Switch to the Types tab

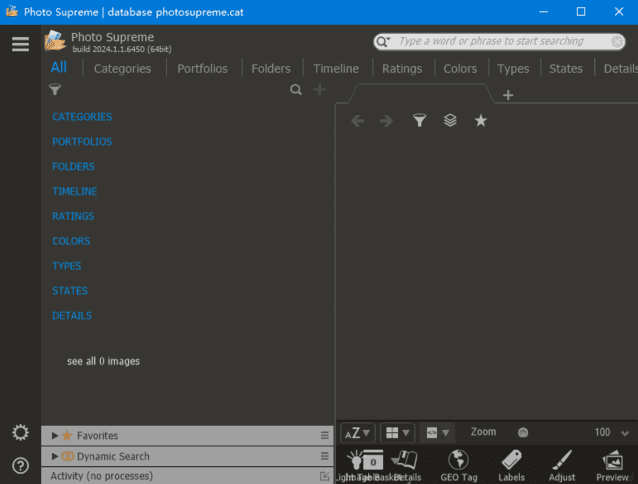coord(513,68)
